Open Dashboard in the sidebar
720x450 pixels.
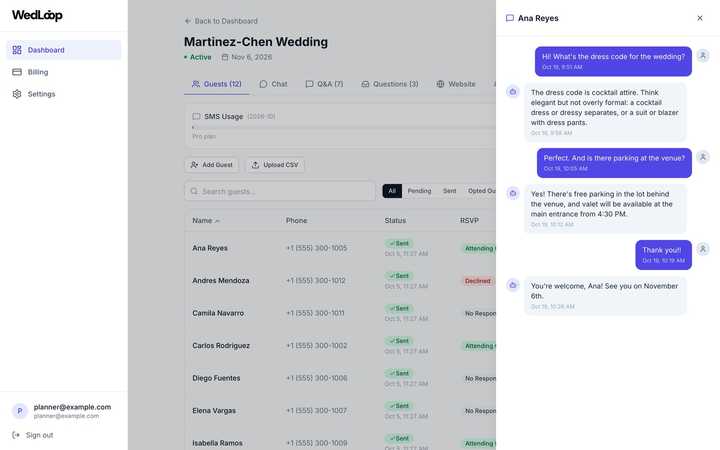click(x=63, y=50)
